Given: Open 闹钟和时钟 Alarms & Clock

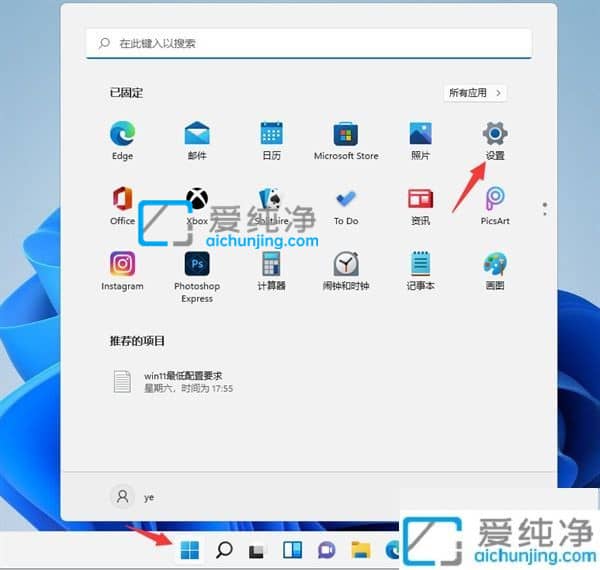Looking at the screenshot, I should [346, 271].
